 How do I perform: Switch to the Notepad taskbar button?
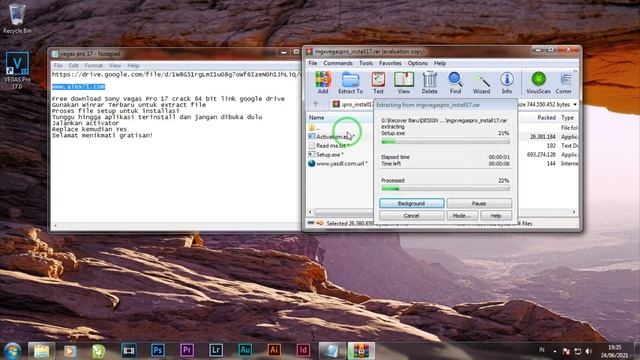(332, 351)
